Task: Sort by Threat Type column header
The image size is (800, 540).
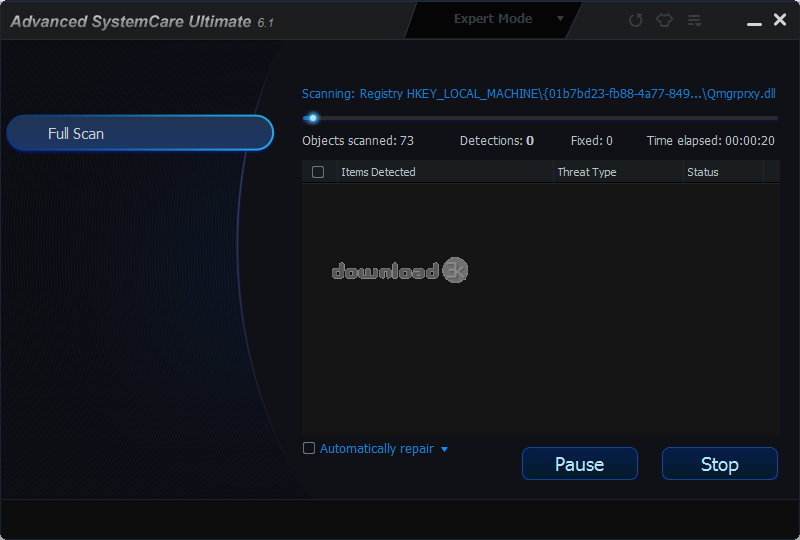Action: pyautogui.click(x=618, y=172)
